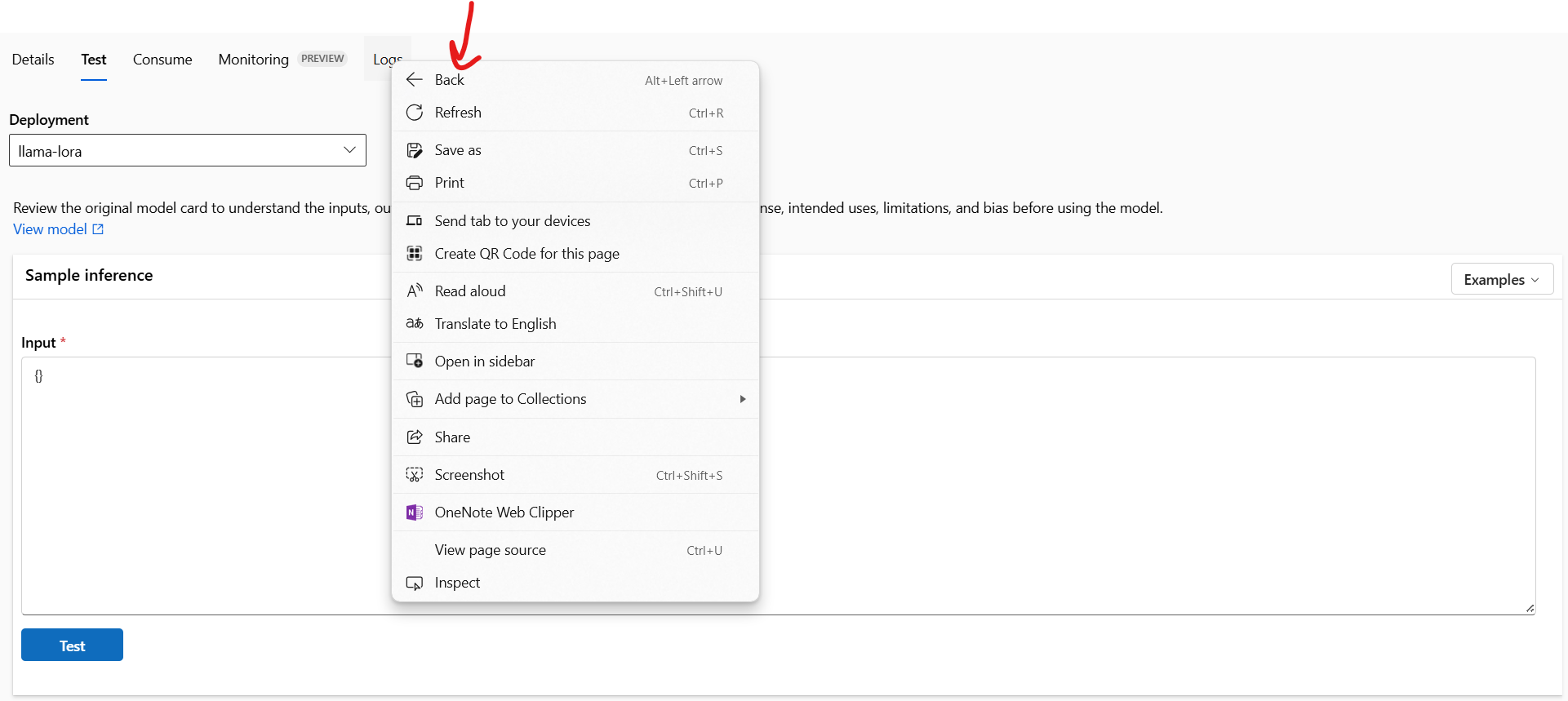Click the Back arrow icon in context menu
The image size is (1568, 701).
coord(415,79)
